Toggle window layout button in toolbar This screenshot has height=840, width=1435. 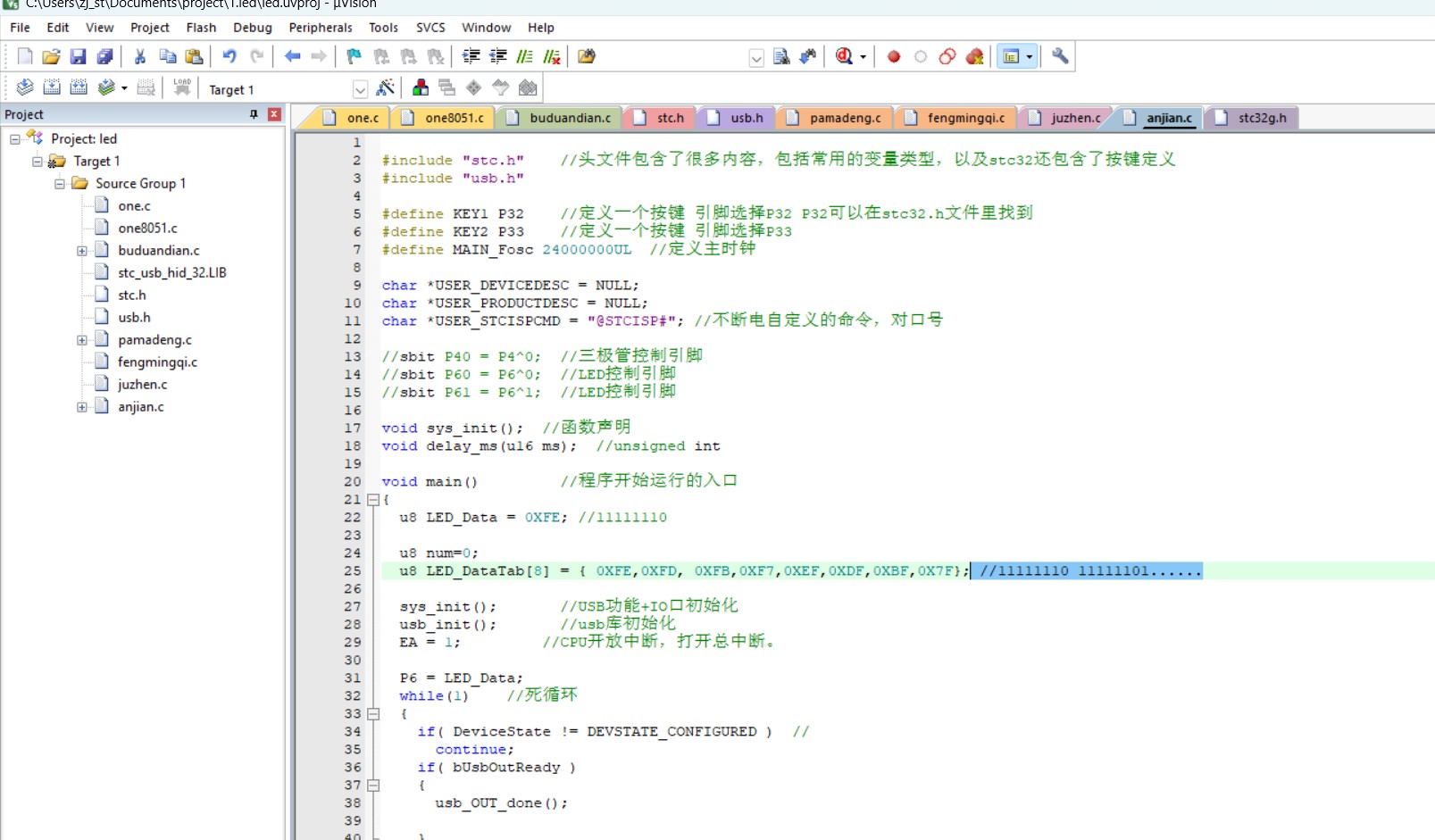(1011, 57)
